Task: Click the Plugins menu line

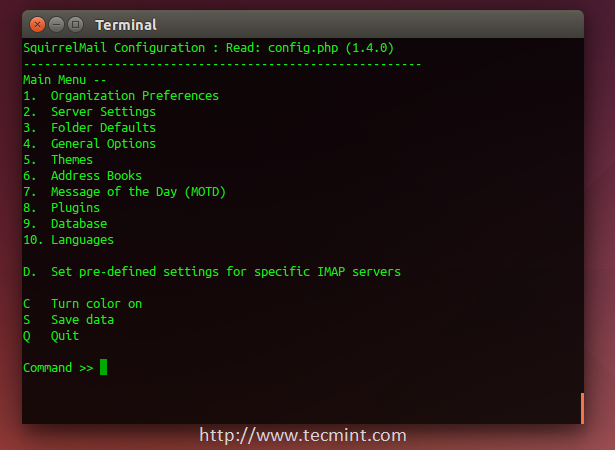Action: 75,208
